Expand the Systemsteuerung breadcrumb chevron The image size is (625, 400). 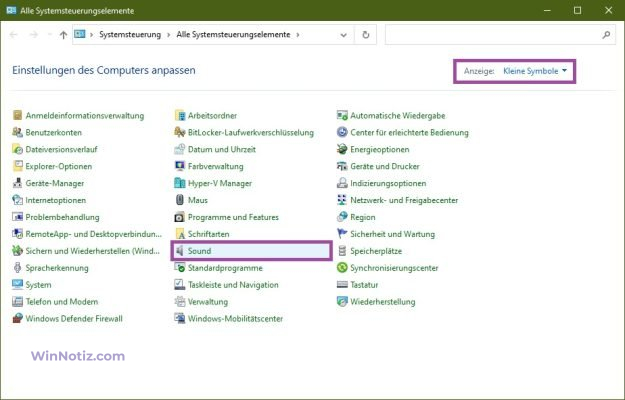(x=92, y=34)
